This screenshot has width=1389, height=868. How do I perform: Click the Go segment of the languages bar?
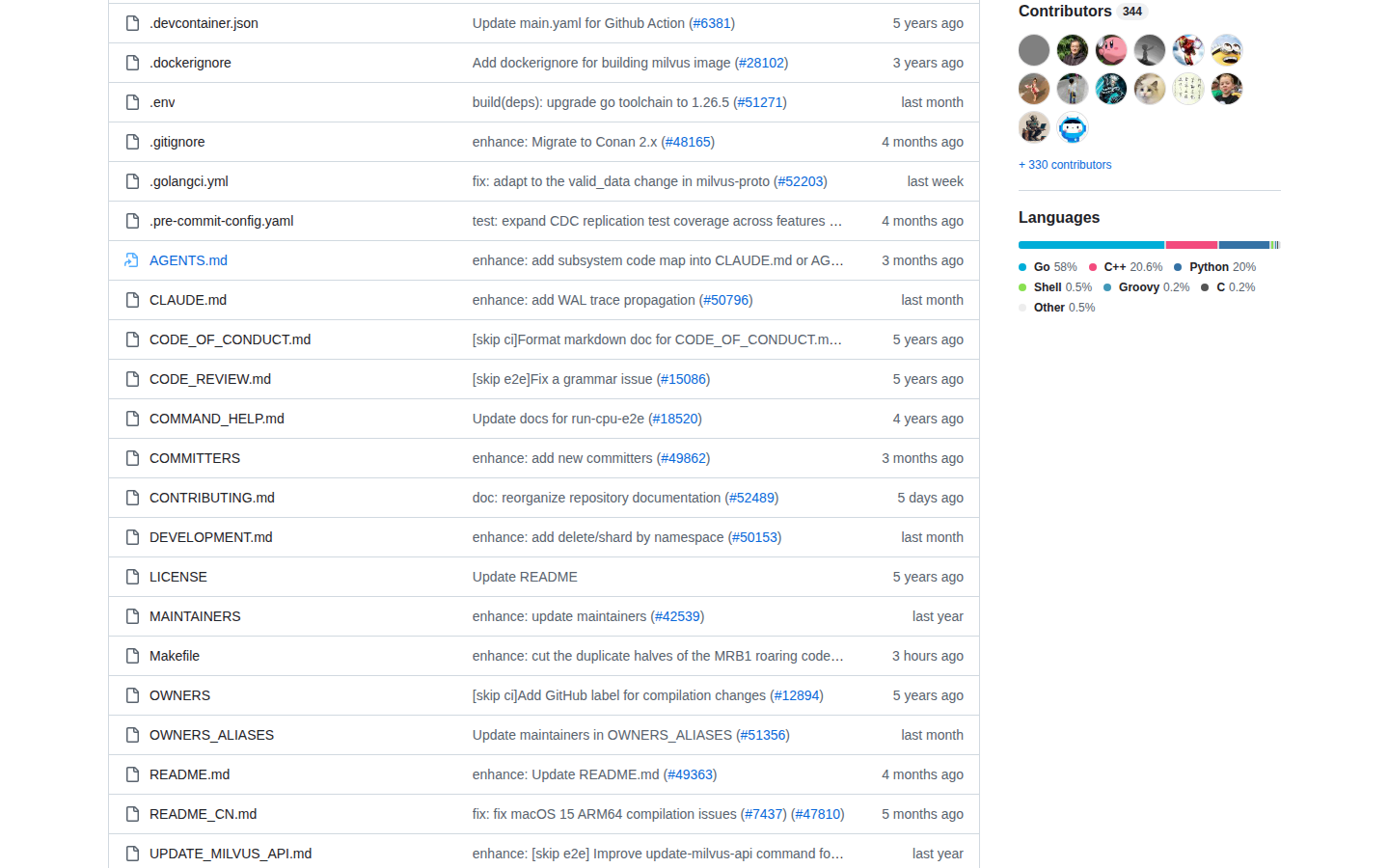pyautogui.click(x=1091, y=245)
